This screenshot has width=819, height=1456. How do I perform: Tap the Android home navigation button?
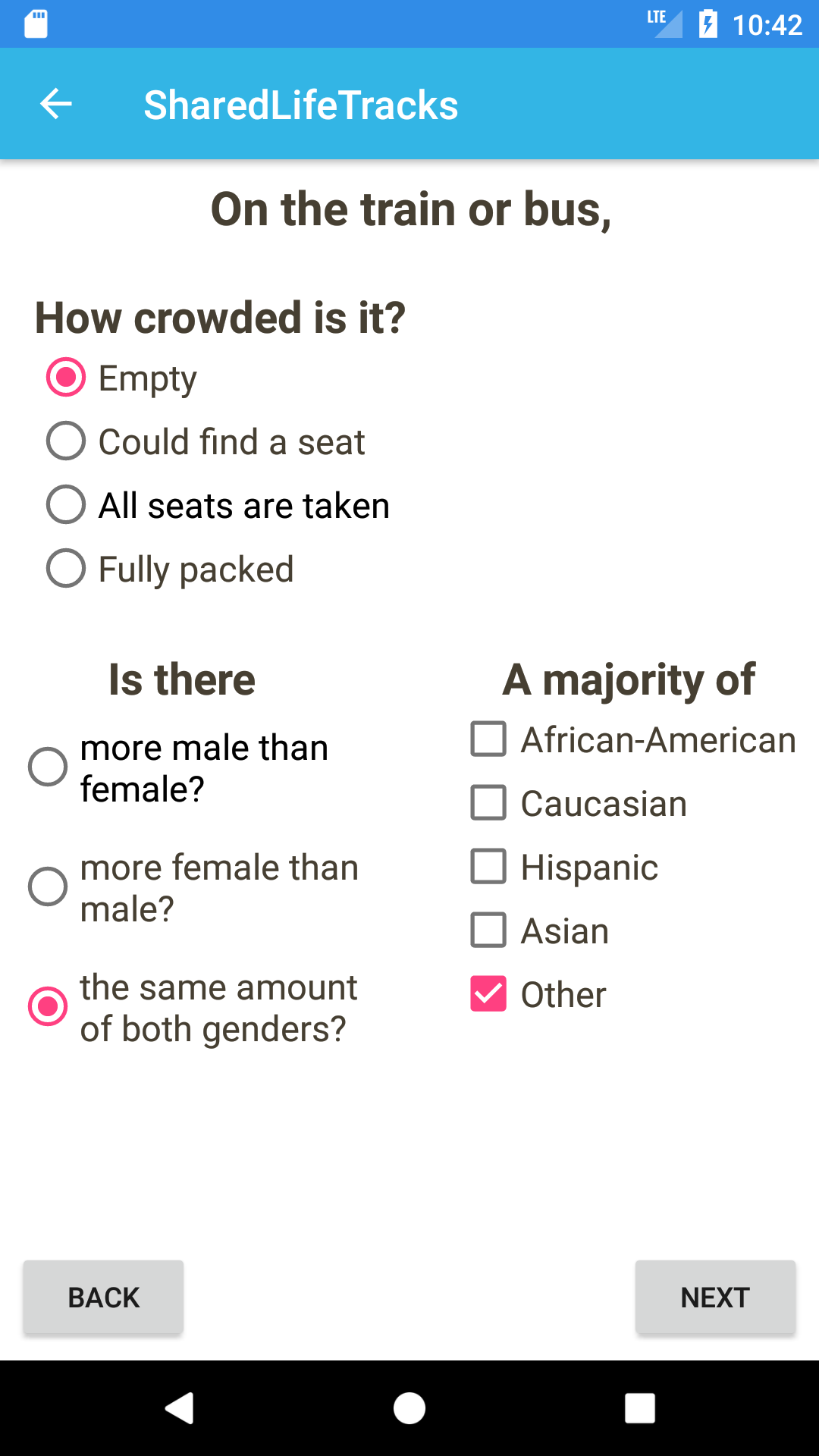coord(409,1408)
